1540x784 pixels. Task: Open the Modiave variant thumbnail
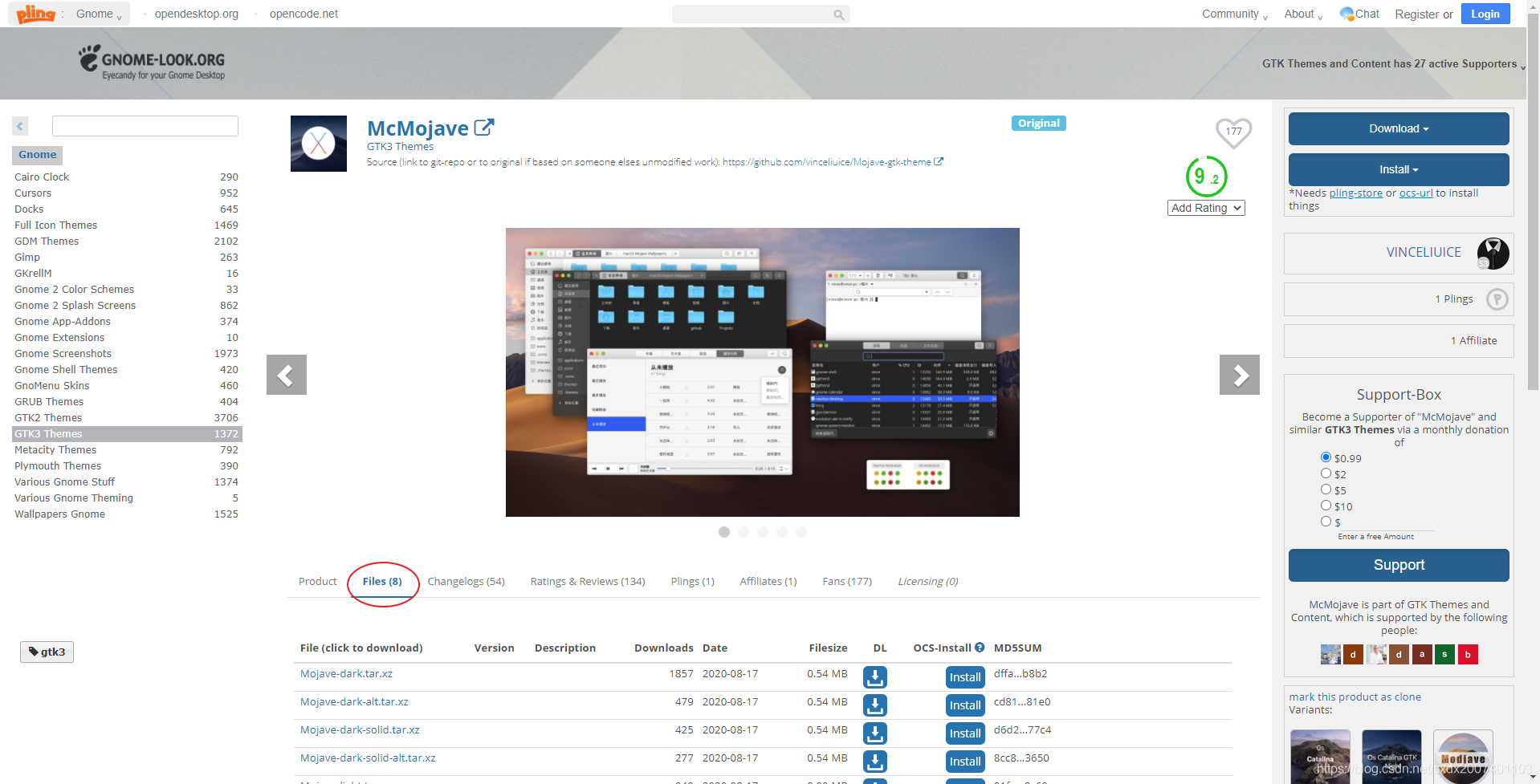point(1463,757)
